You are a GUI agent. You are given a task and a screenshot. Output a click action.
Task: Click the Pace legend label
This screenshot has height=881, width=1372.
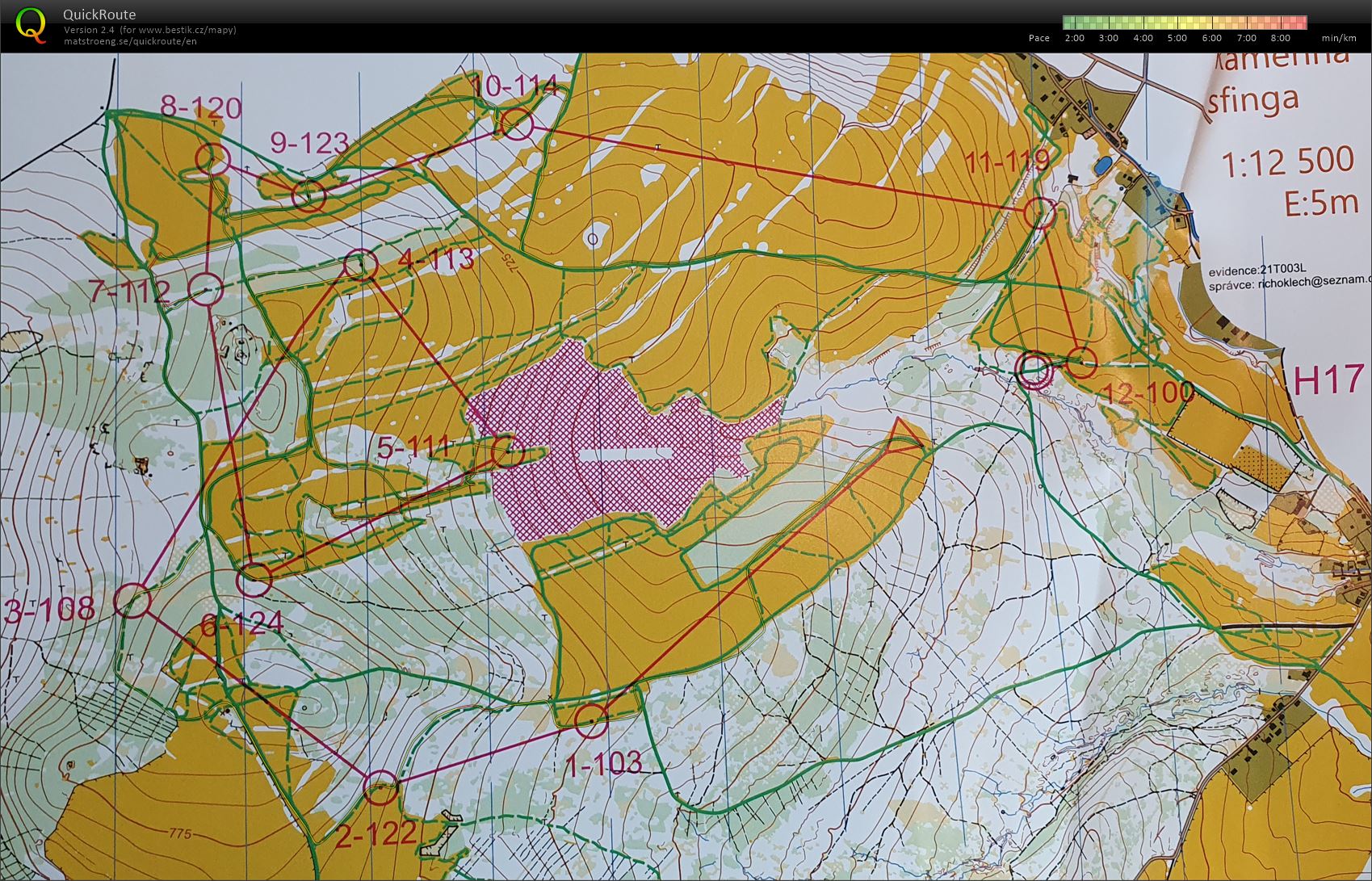pyautogui.click(x=1038, y=38)
